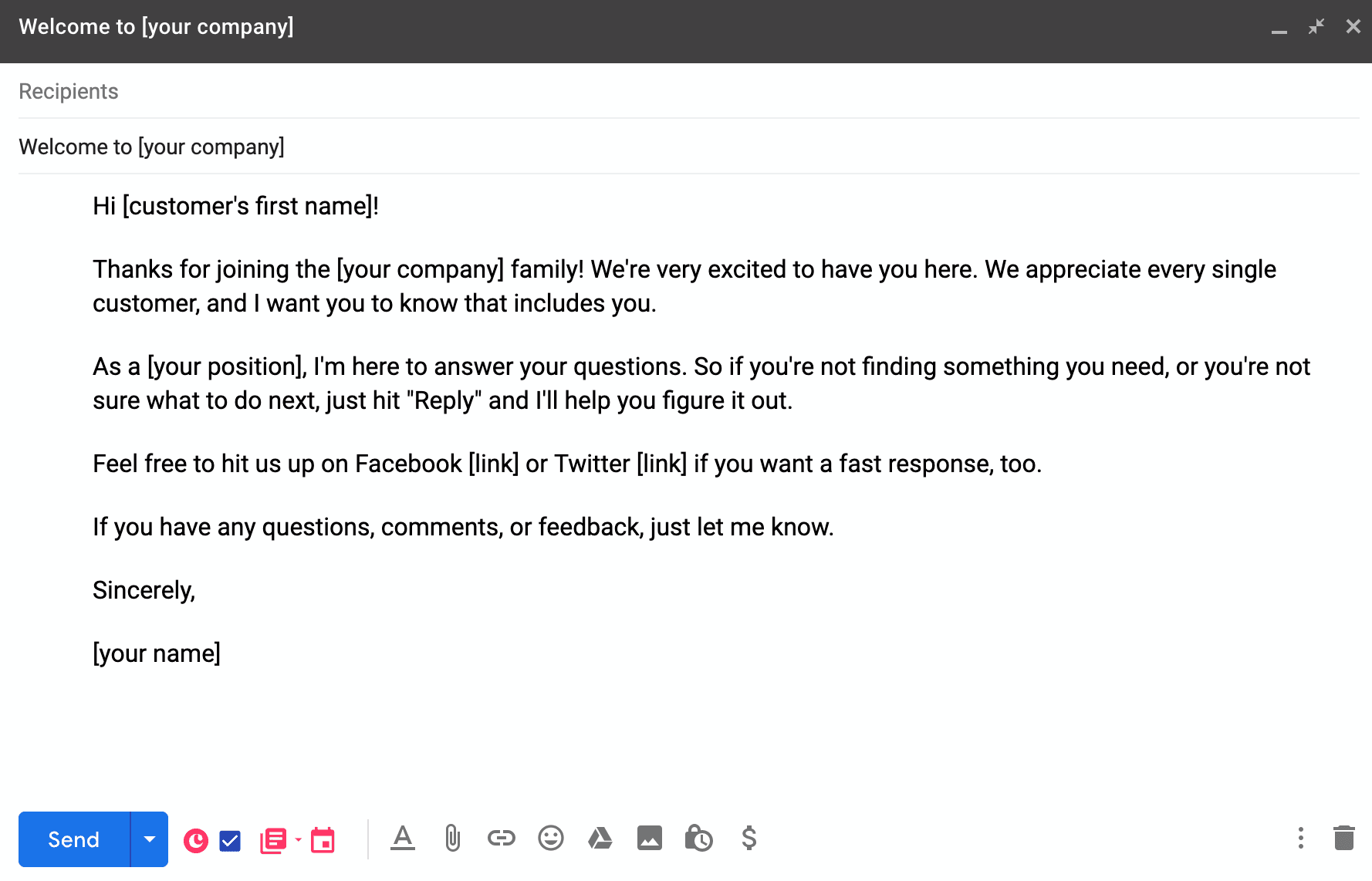Discard draft with the trash icon
The height and width of the screenshot is (881, 1372).
1344,838
